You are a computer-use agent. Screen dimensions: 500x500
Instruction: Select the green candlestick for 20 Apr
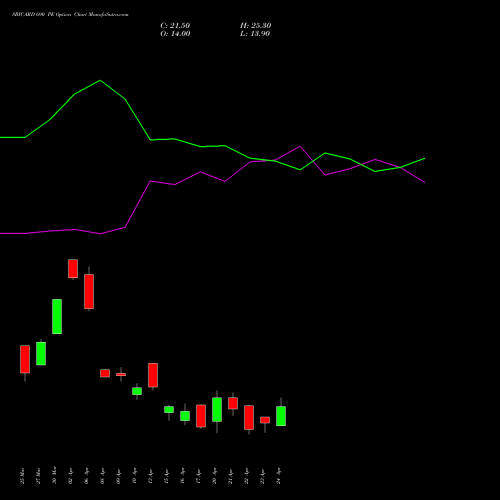[x=217, y=409]
